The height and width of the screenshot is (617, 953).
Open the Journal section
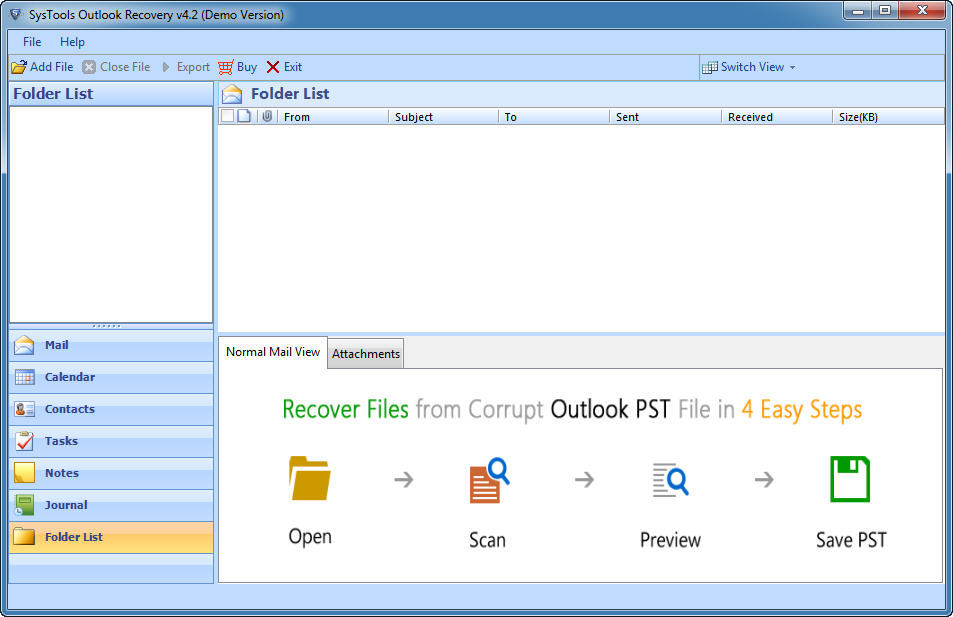pos(111,505)
